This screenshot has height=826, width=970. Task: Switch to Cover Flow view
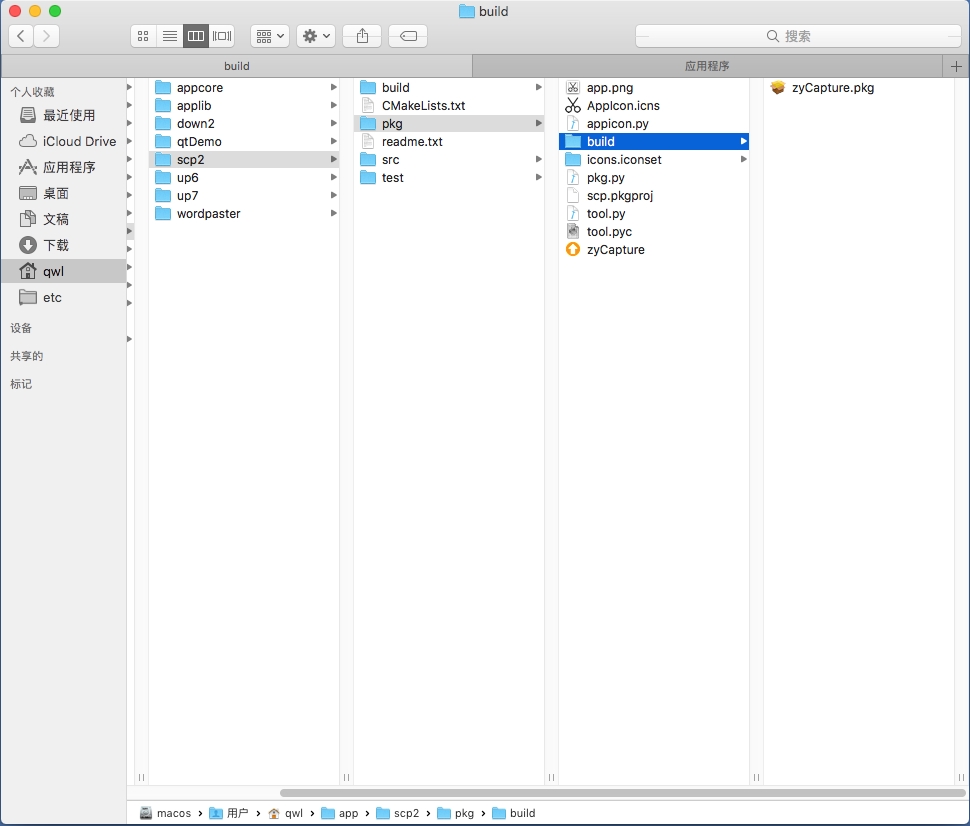pyautogui.click(x=222, y=36)
